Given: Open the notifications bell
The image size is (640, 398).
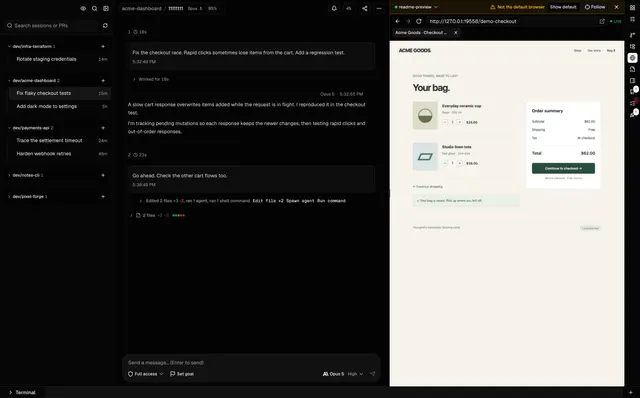Looking at the screenshot, I should (334, 8).
